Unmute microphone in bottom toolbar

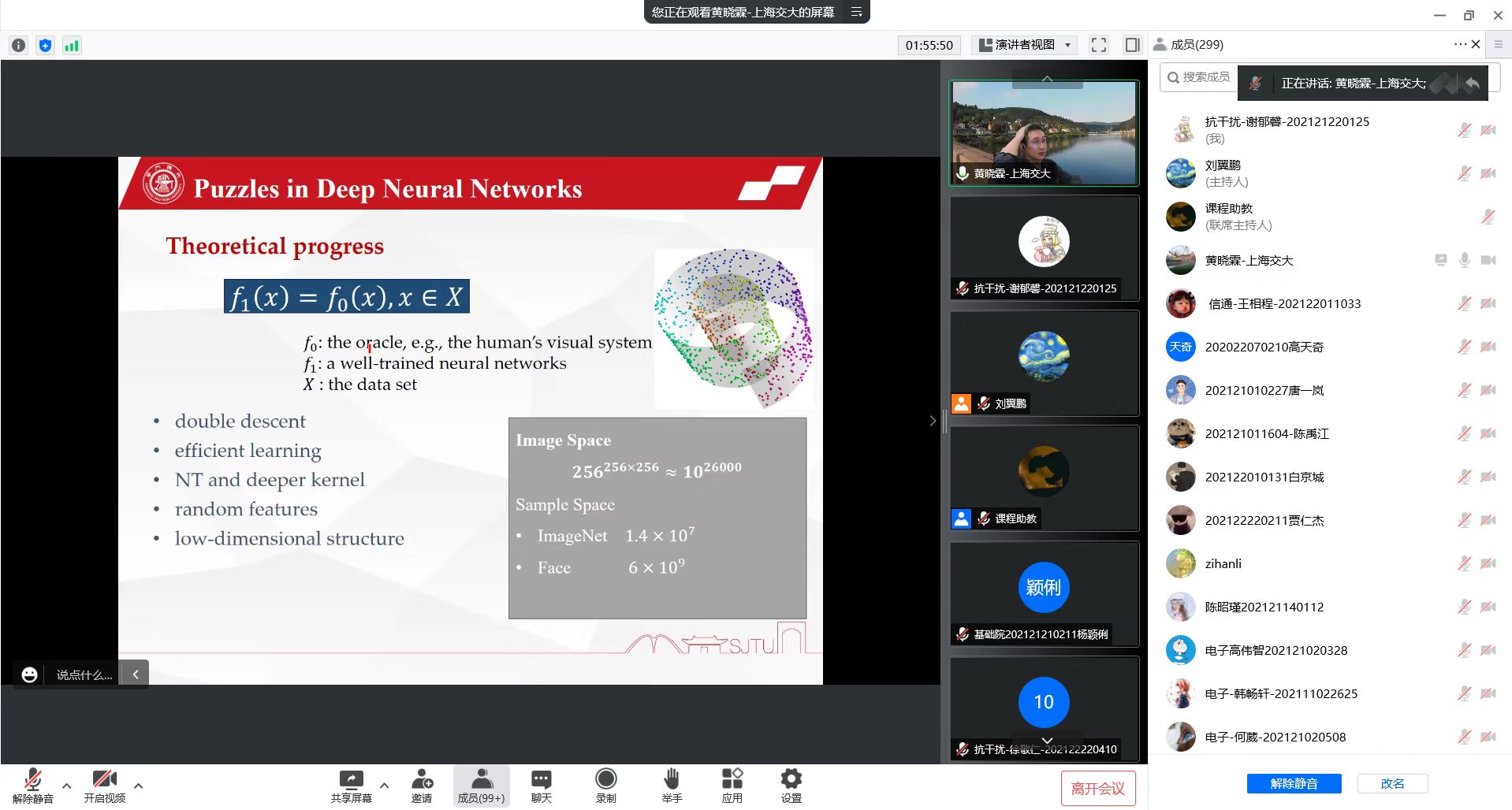(x=33, y=780)
